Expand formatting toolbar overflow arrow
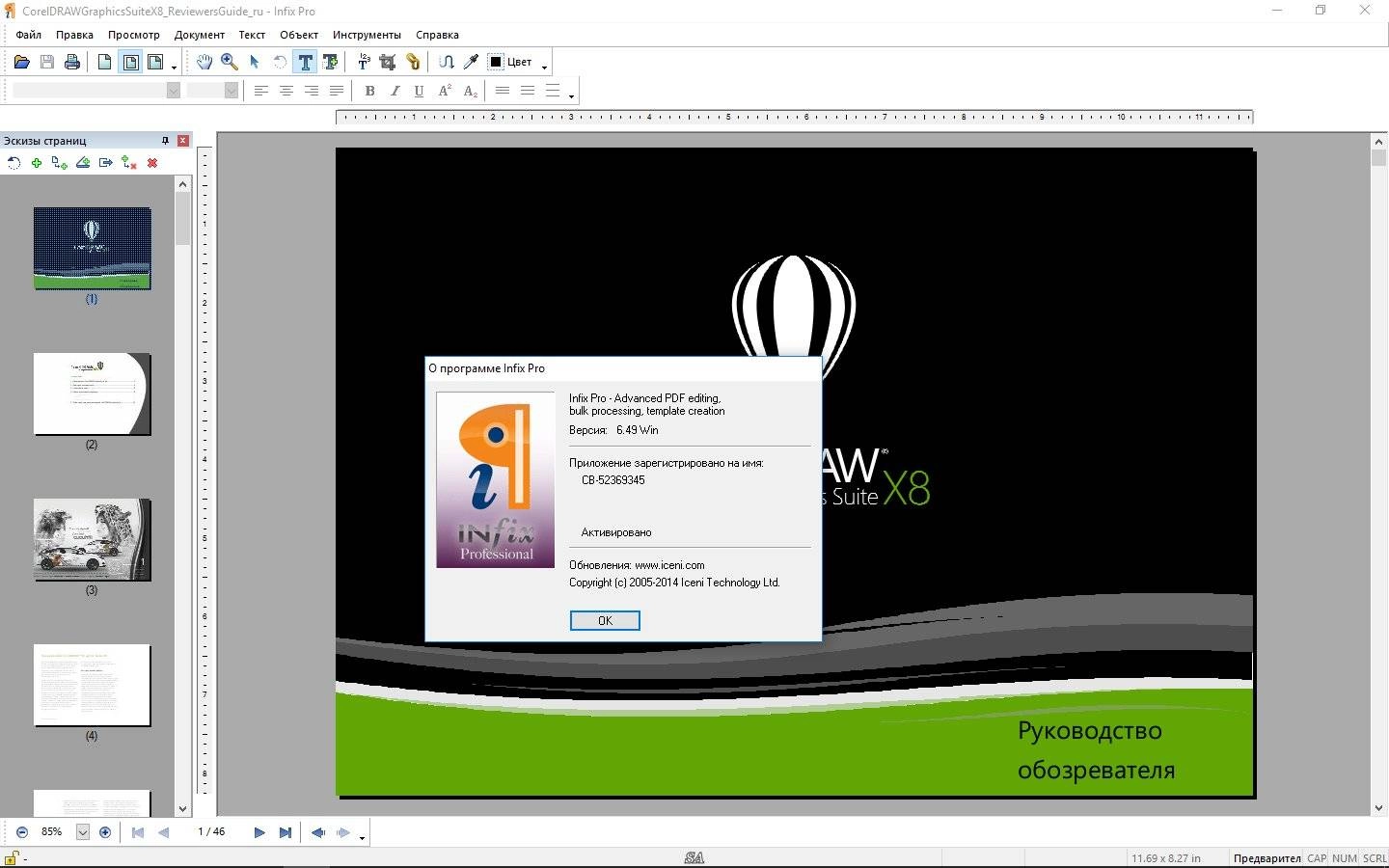 pos(572,95)
